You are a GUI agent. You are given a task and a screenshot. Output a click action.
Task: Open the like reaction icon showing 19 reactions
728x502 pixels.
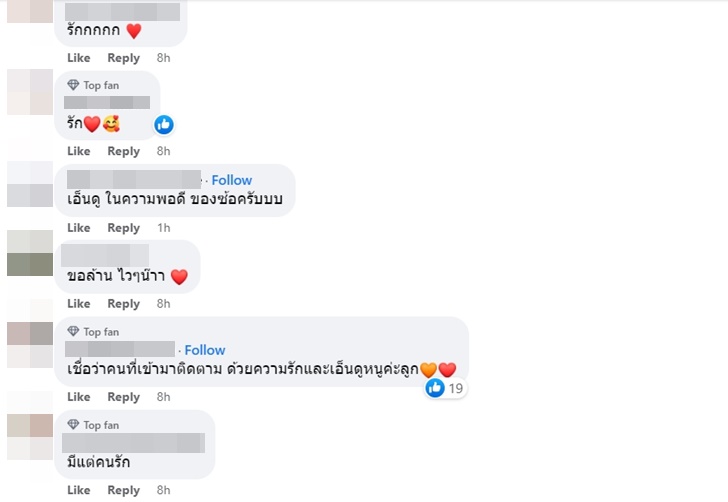click(435, 388)
